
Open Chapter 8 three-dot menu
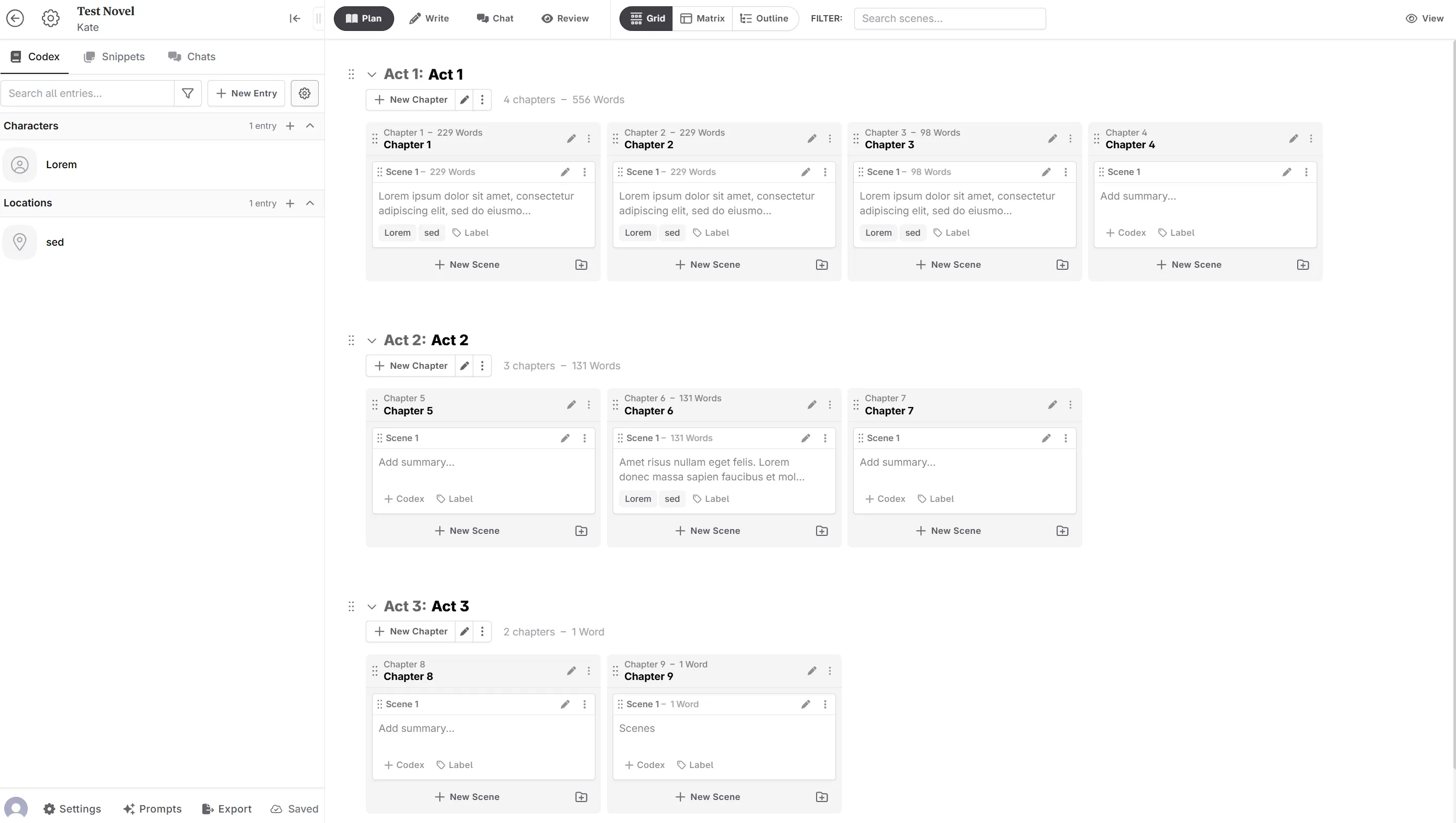(x=589, y=671)
